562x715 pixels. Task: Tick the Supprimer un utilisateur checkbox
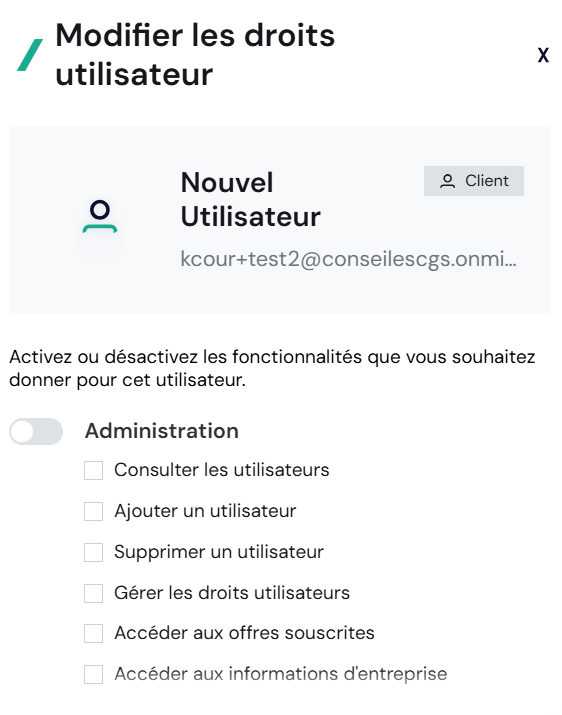pyautogui.click(x=93, y=552)
